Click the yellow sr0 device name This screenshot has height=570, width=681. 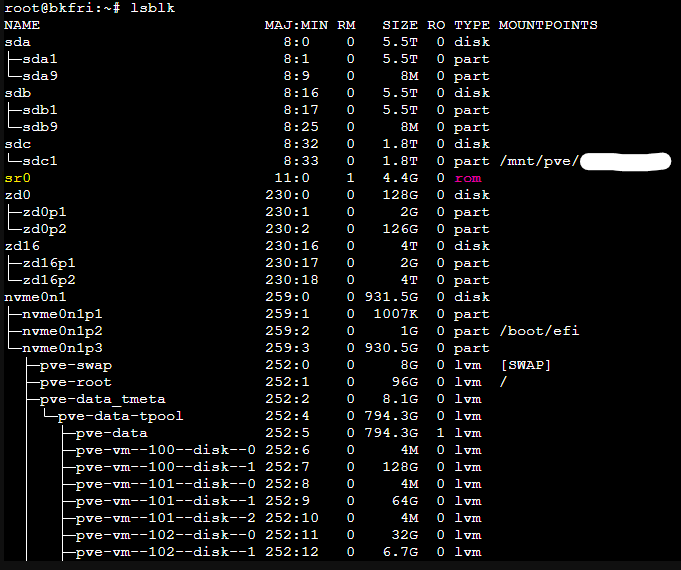coord(17,178)
